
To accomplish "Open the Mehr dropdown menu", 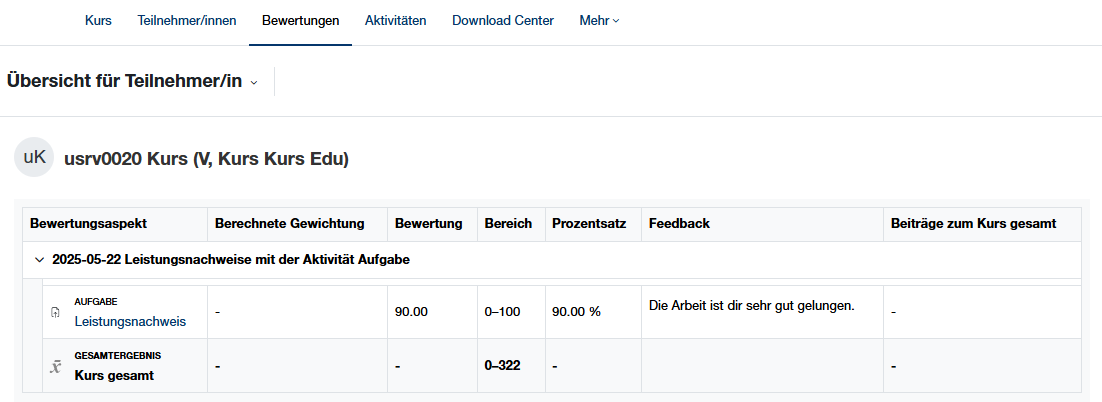I will click(x=599, y=20).
